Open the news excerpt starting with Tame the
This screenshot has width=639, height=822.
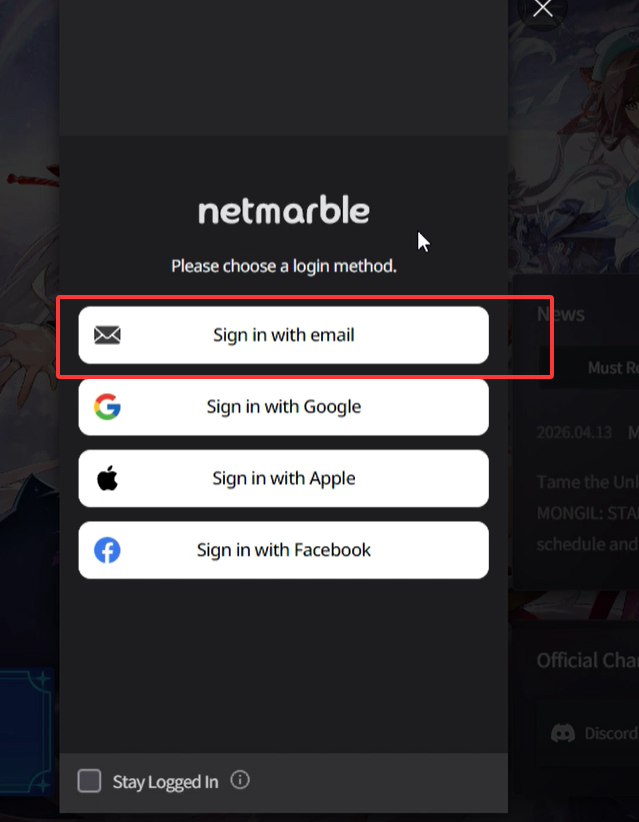click(587, 513)
